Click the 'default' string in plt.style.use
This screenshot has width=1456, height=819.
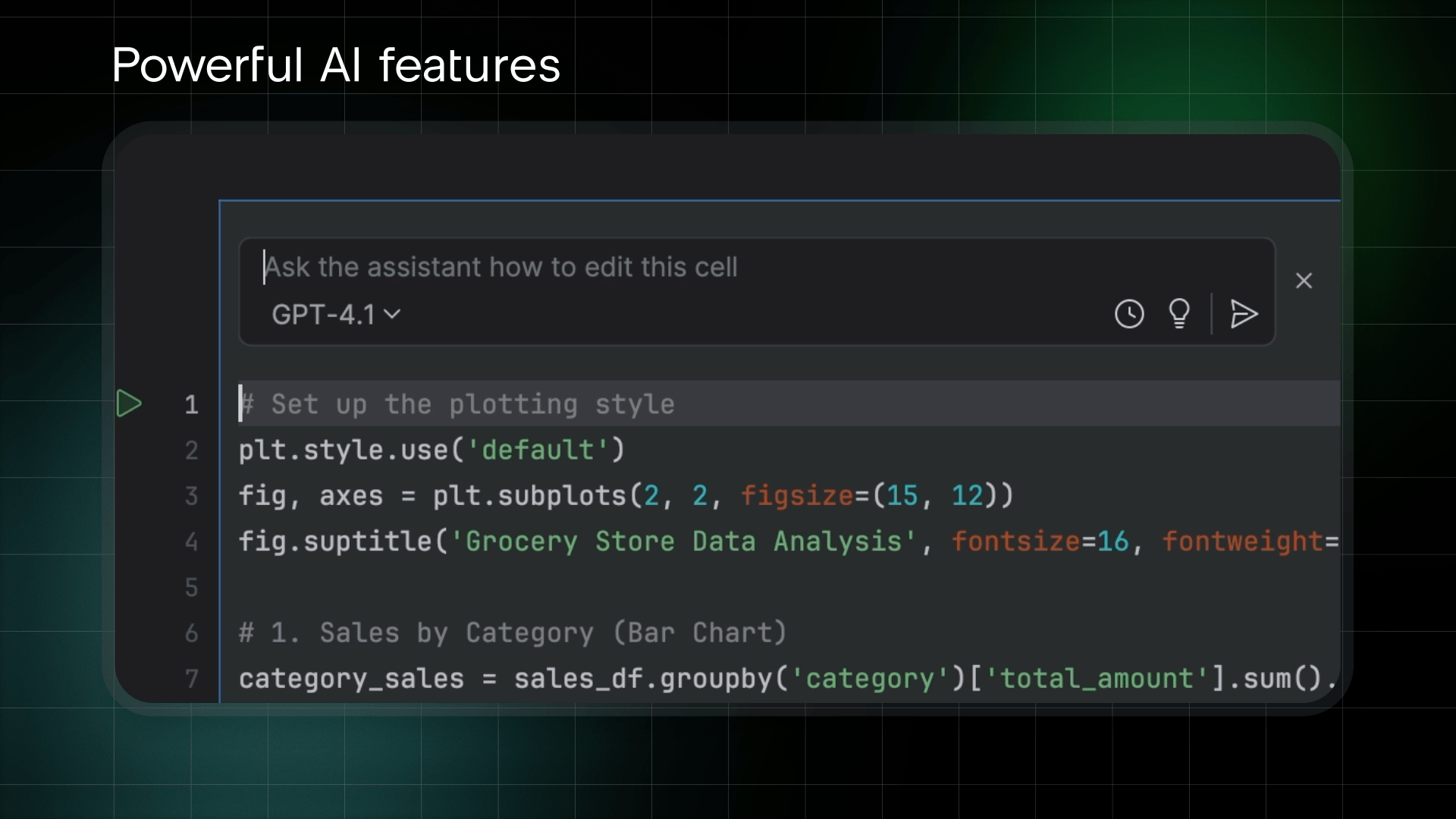538,450
